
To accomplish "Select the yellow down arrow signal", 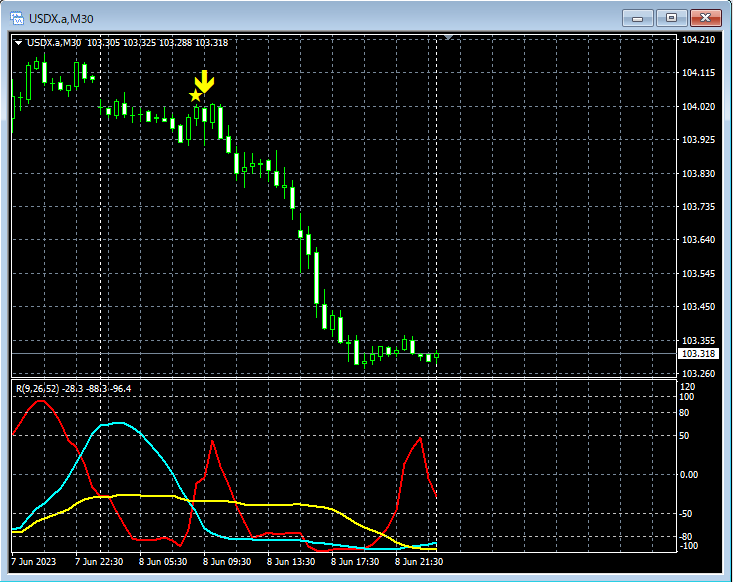I will tap(205, 81).
